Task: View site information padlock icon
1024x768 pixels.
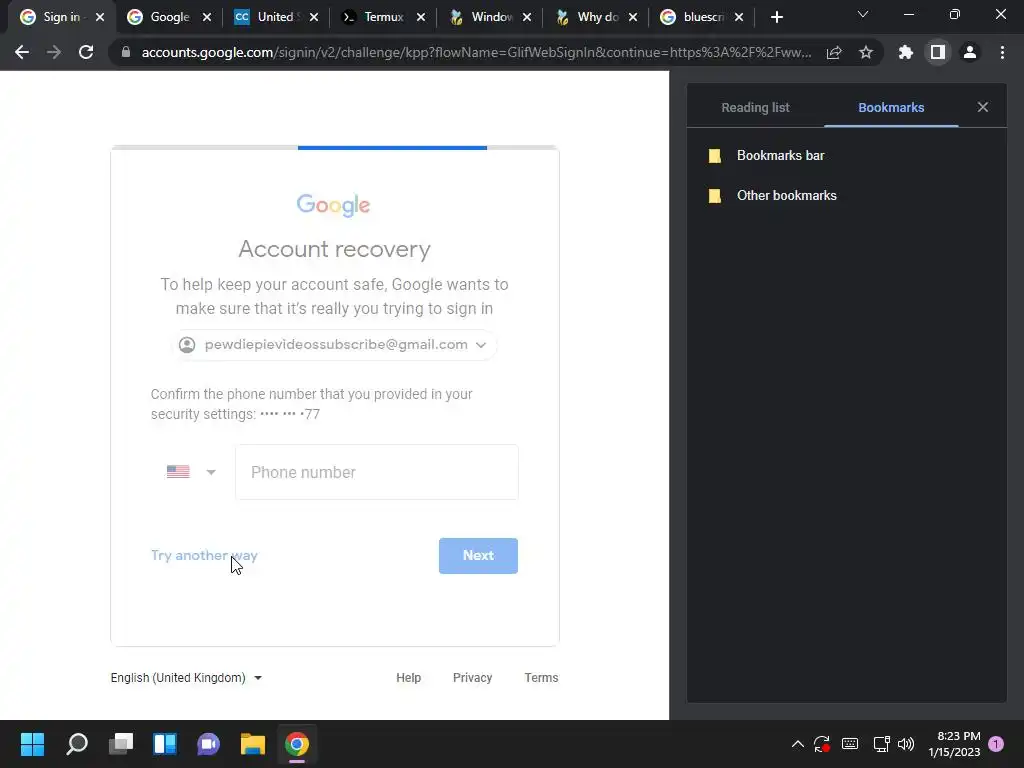Action: coord(126,52)
